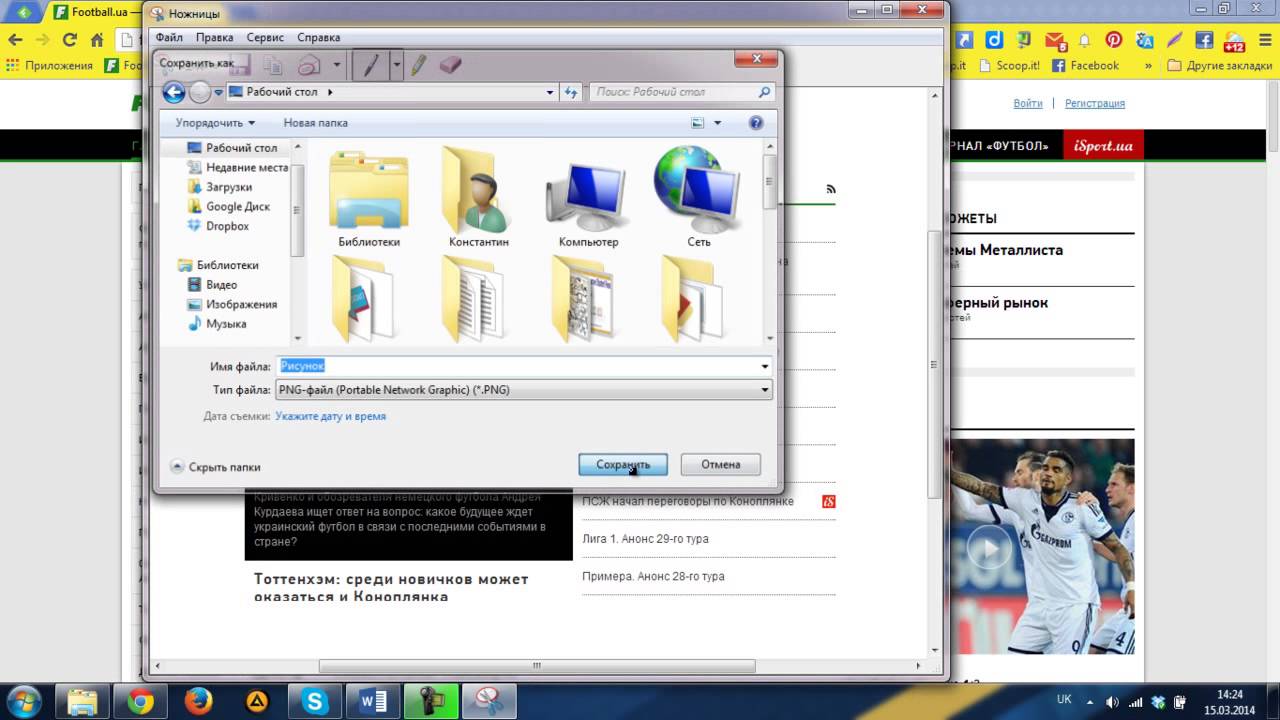Go back using blue arrow in save dialog
The width and height of the screenshot is (1280, 720).
point(174,92)
